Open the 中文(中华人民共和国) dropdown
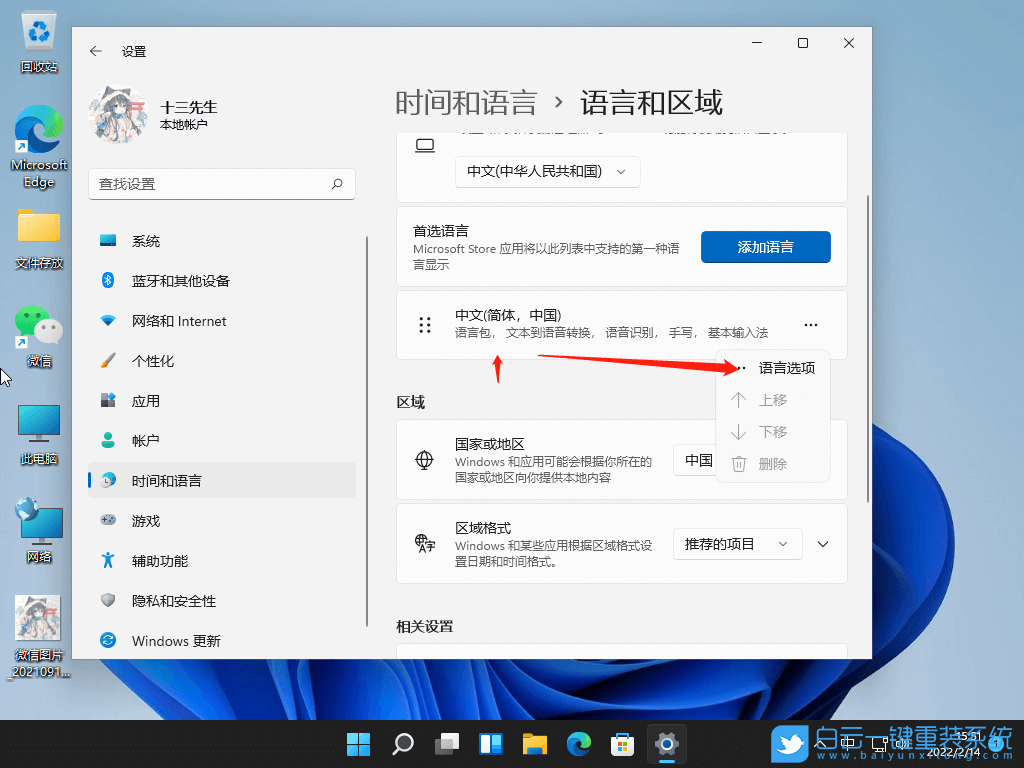 tap(547, 171)
